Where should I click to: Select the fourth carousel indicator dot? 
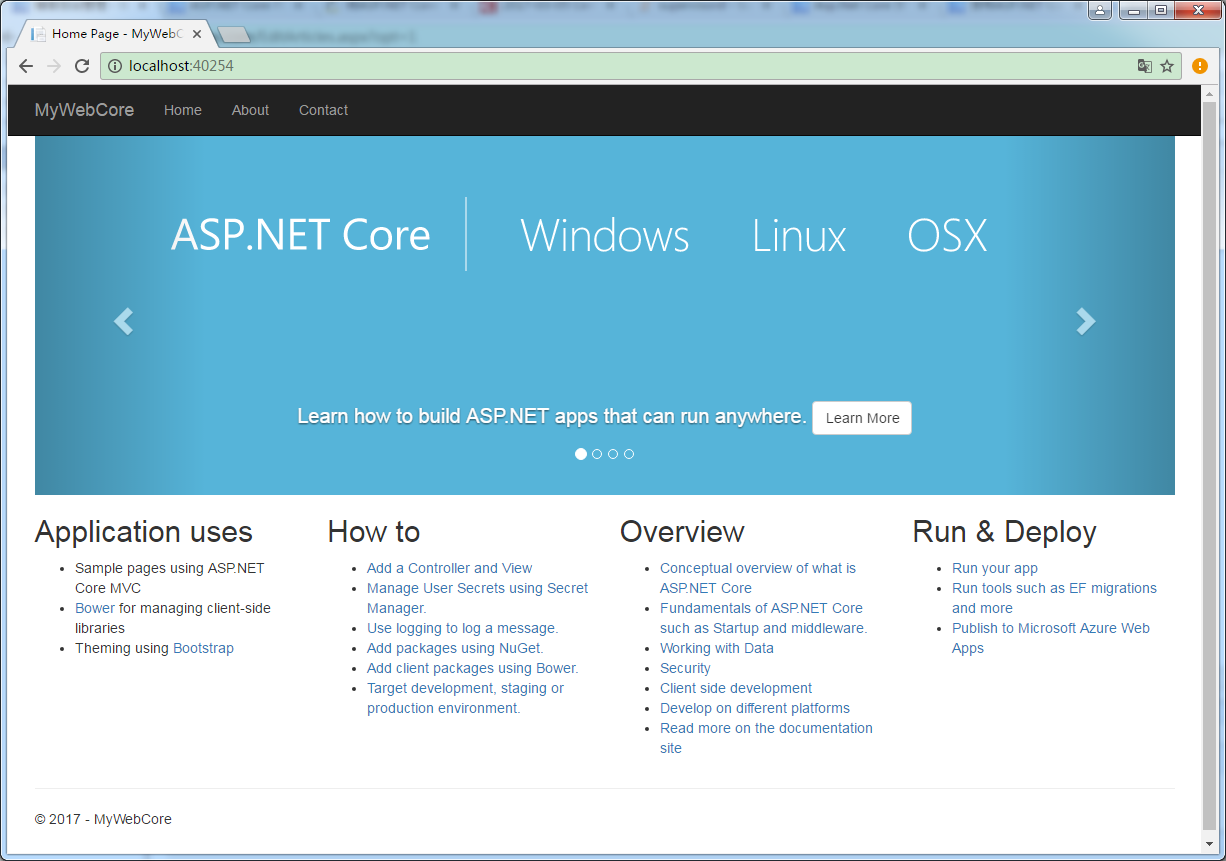click(x=629, y=454)
